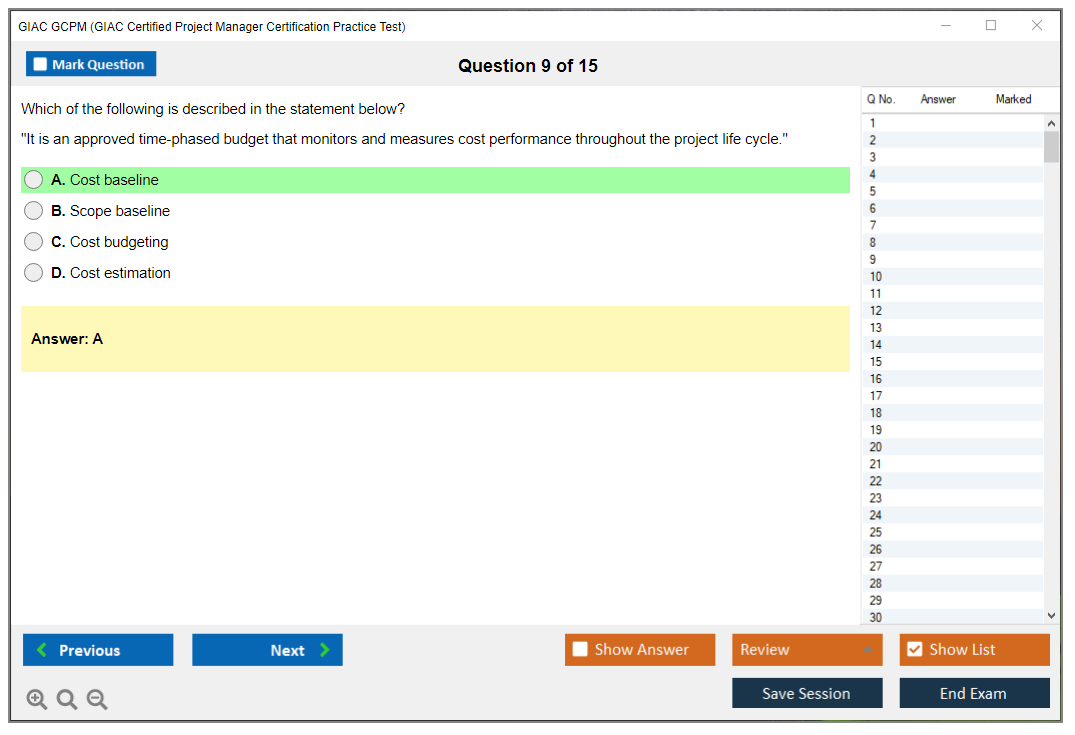Click the green right arrow on Next
The height and width of the screenshot is (735, 1075).
point(325,650)
